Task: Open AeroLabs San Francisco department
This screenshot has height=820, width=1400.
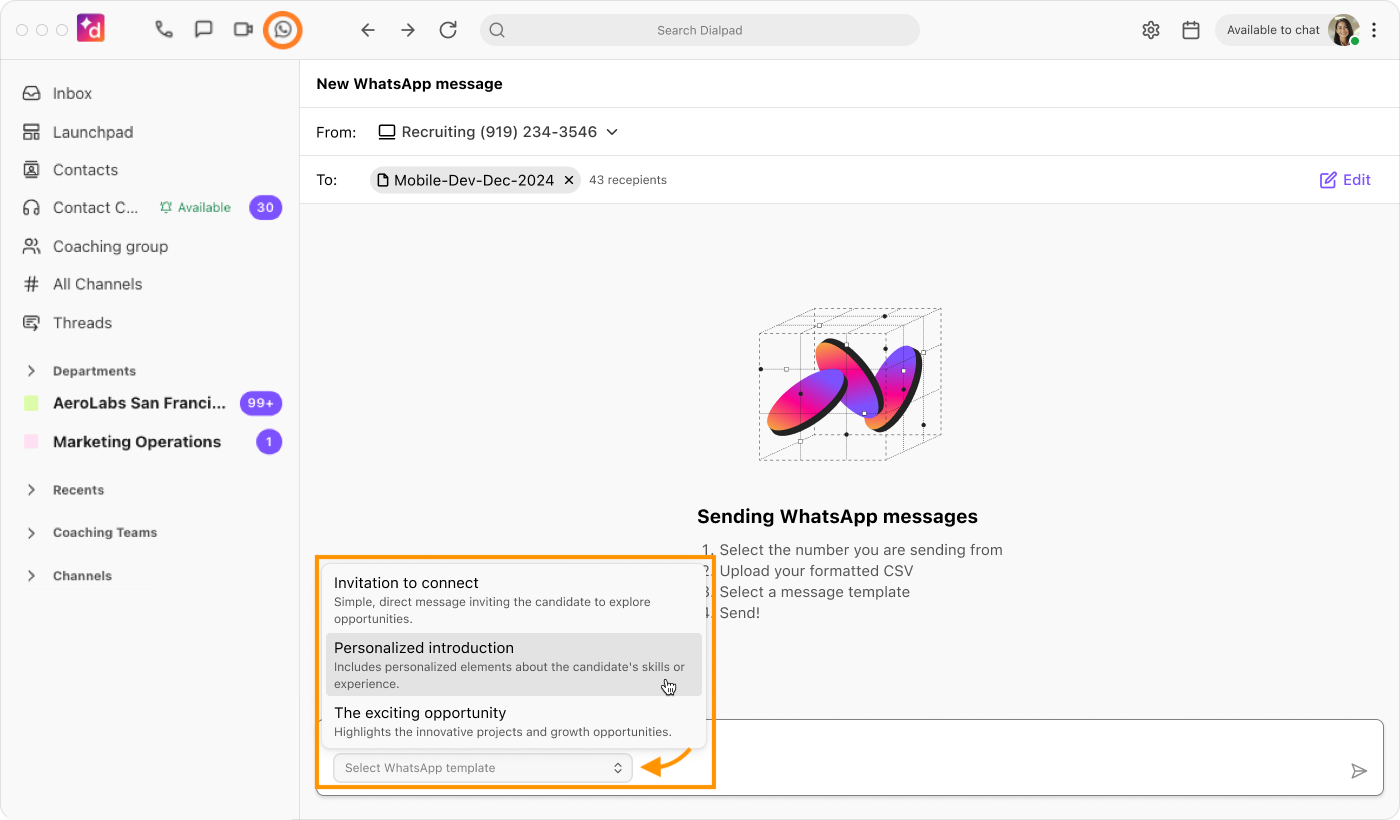Action: pyautogui.click(x=139, y=403)
